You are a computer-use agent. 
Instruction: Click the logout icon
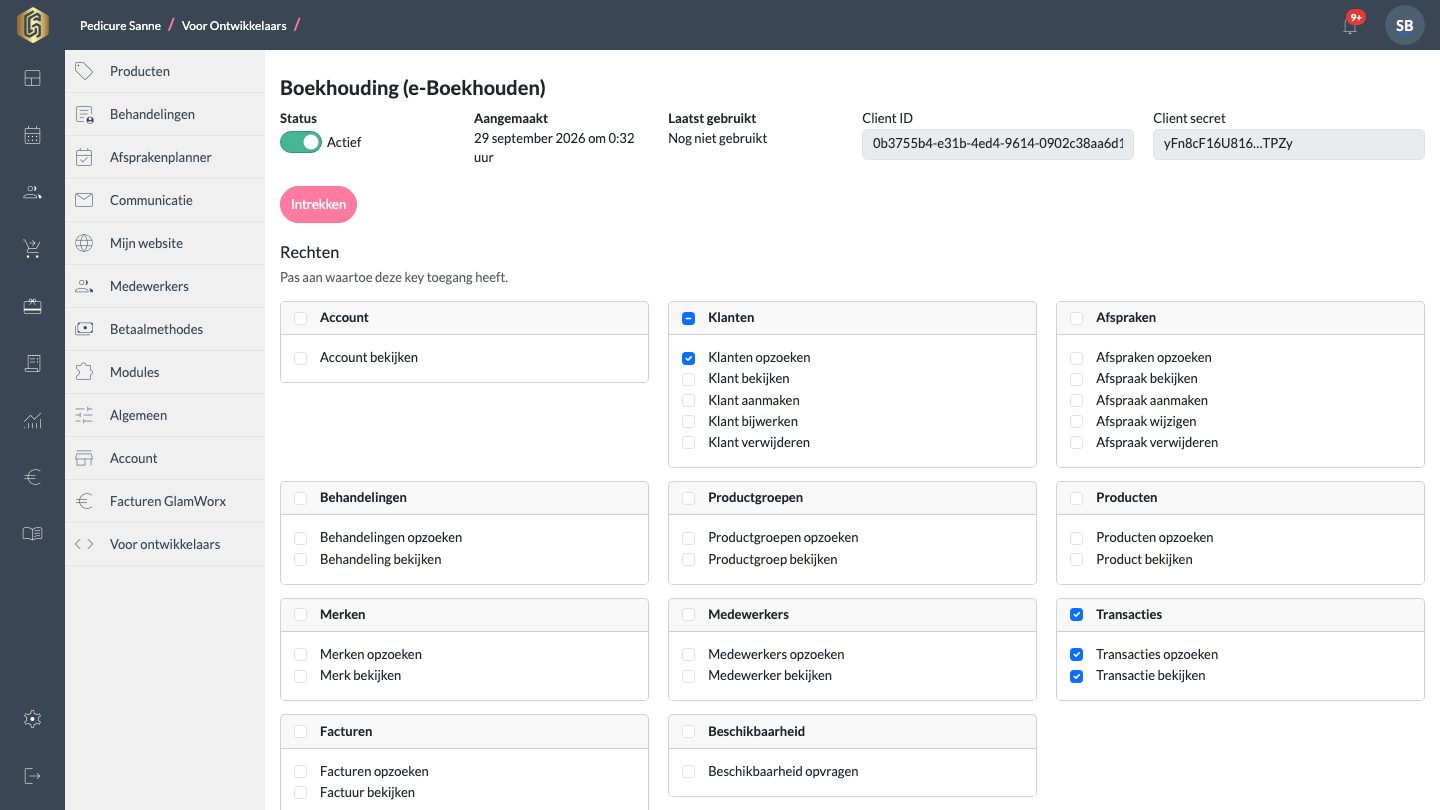tap(32, 776)
